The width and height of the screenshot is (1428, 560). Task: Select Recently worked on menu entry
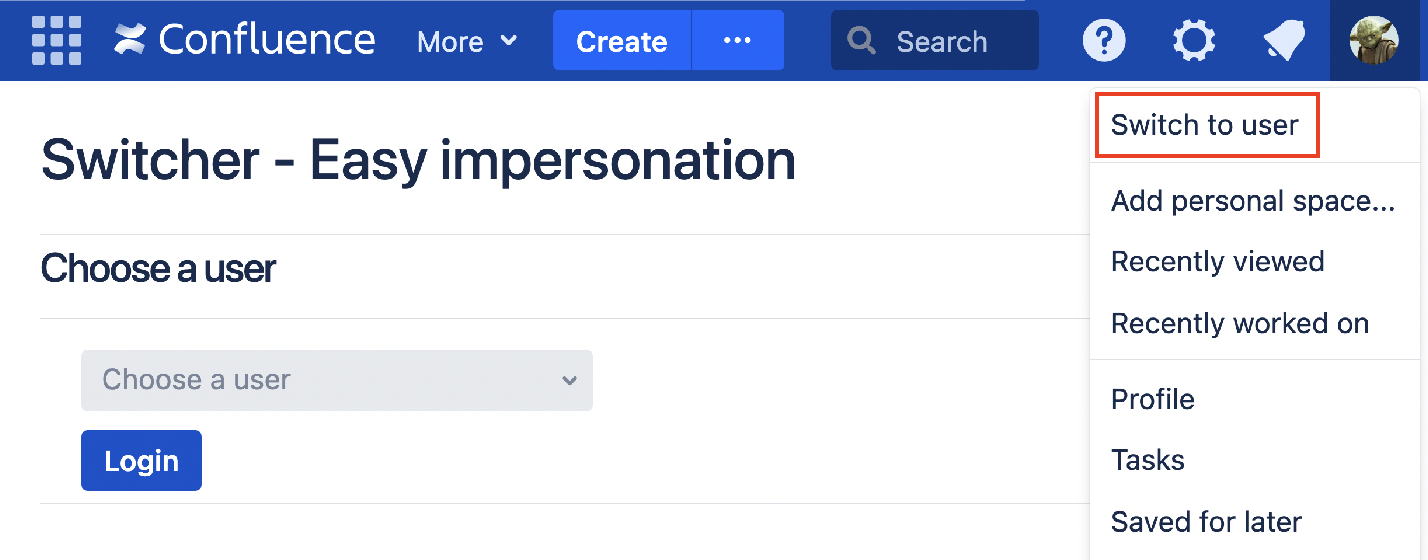1239,324
